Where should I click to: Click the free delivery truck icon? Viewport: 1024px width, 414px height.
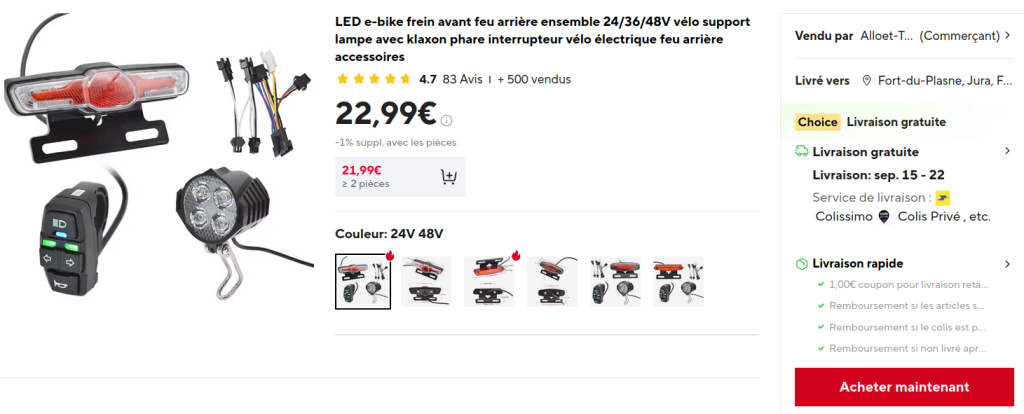pyautogui.click(x=801, y=152)
